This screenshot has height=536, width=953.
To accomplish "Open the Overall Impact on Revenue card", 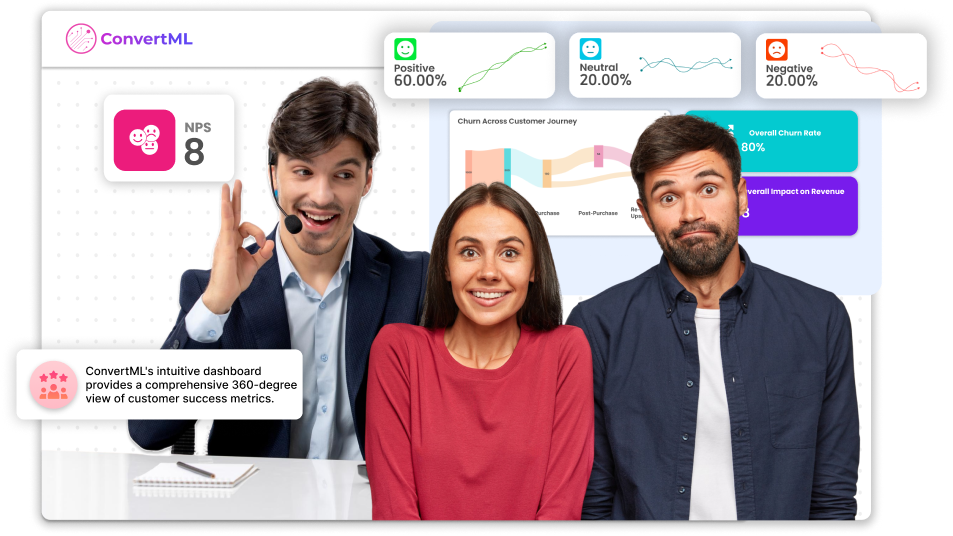I will coord(800,205).
